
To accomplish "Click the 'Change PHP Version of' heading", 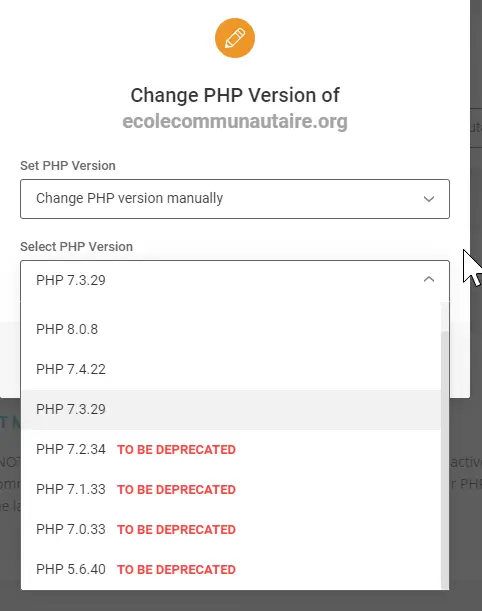I will (235, 95).
